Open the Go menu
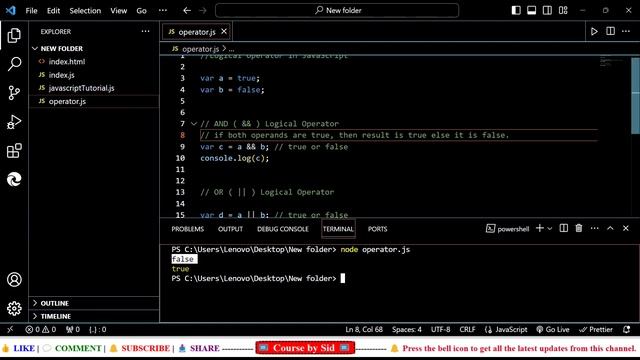640x360 pixels. point(141,11)
